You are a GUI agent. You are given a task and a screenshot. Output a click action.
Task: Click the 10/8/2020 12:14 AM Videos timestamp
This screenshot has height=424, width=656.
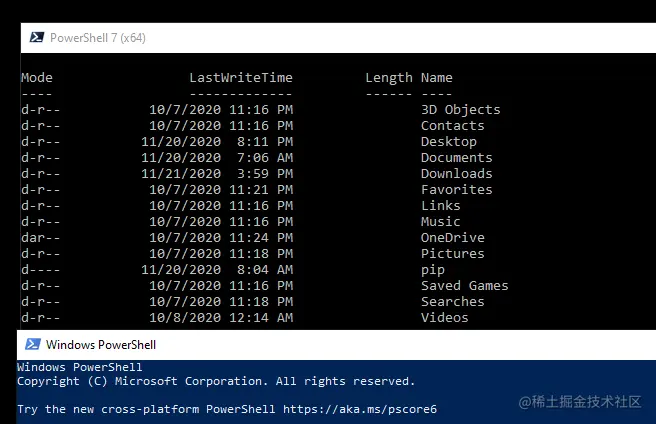coord(221,318)
